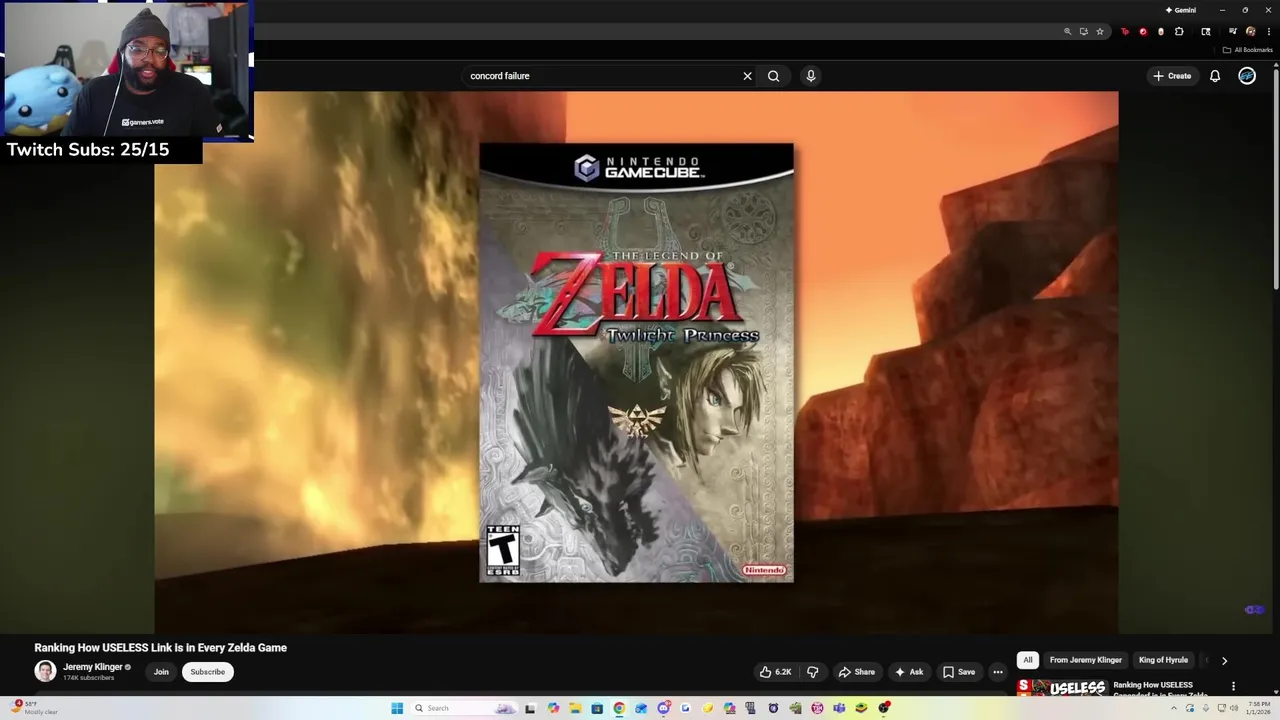Open Jeremy Klinger channel name link
Image resolution: width=1280 pixels, height=720 pixels.
tap(93, 667)
